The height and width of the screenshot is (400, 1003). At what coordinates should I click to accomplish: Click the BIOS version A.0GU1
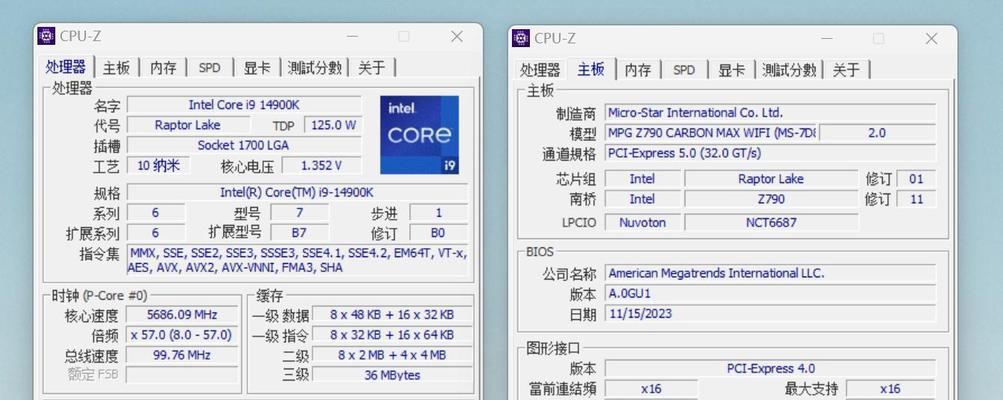(770, 294)
